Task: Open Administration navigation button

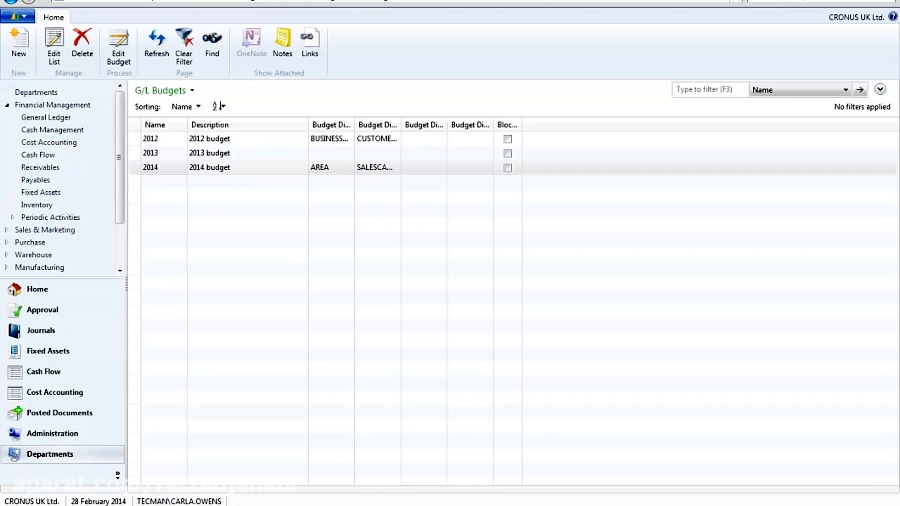Action: [x=63, y=434]
